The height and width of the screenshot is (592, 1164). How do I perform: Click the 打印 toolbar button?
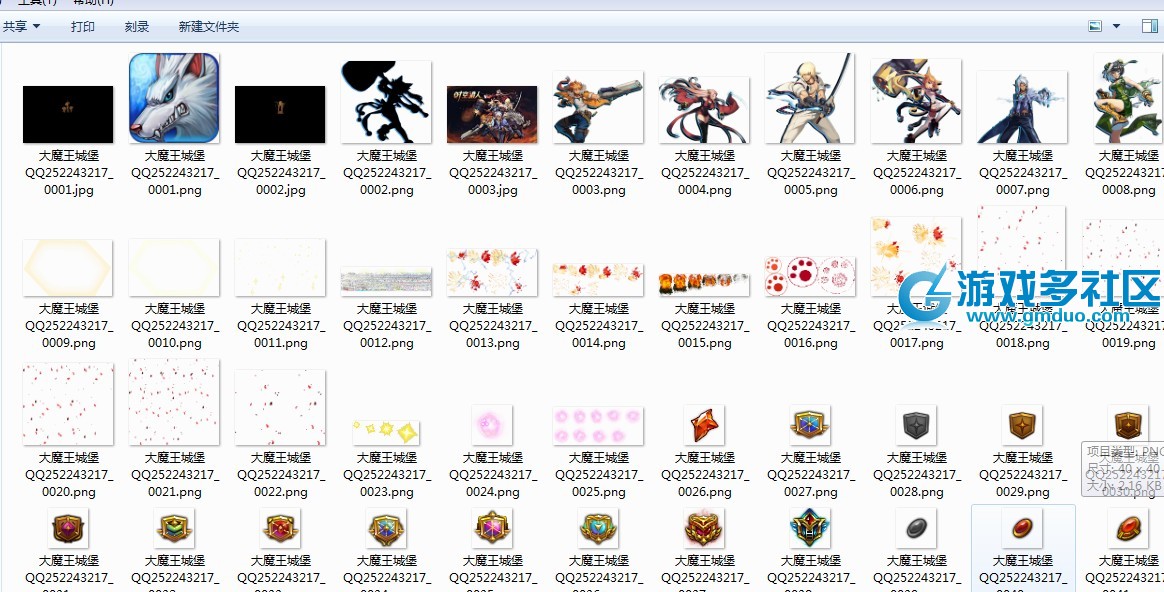point(82,27)
